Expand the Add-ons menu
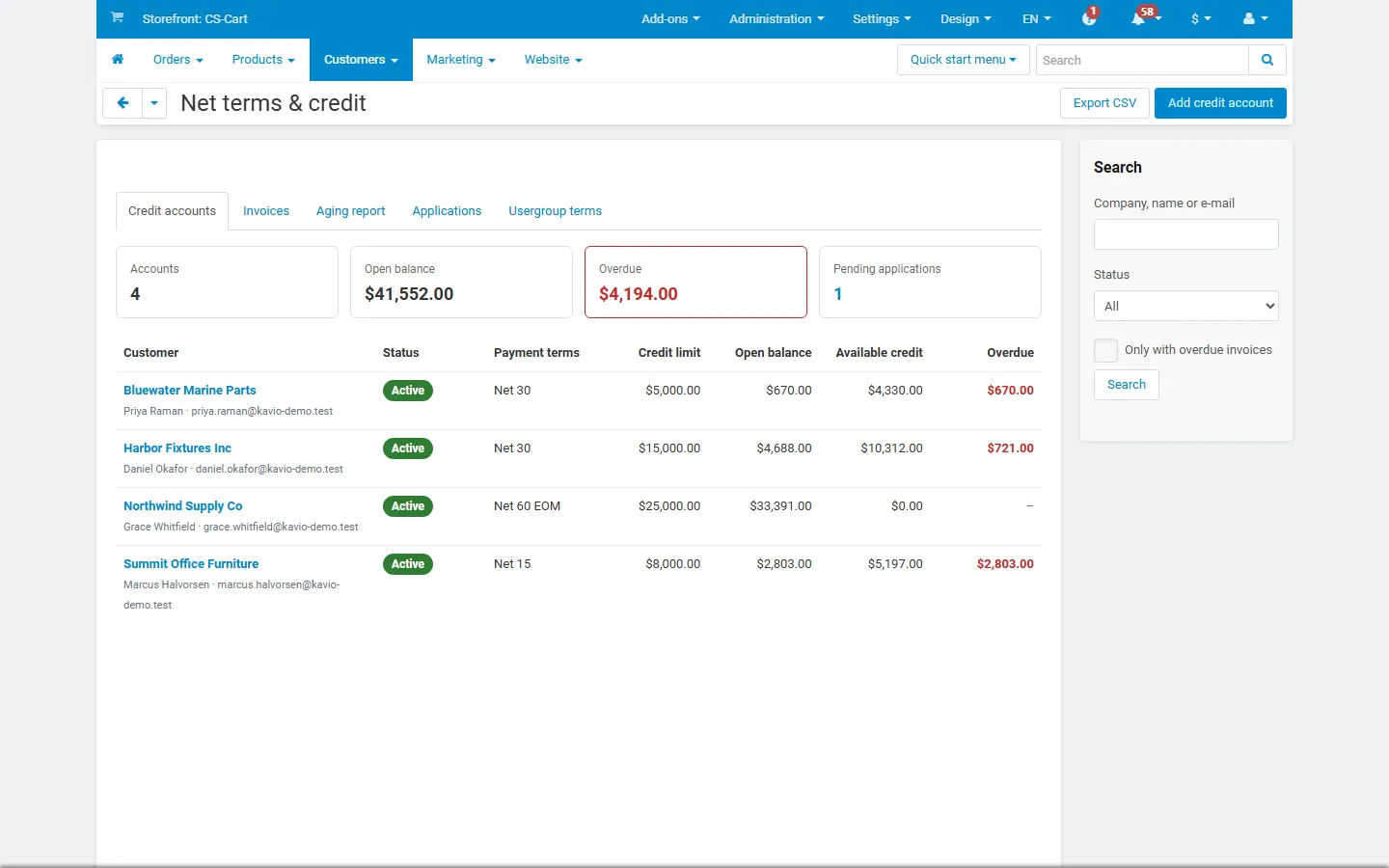1389x868 pixels. point(670,18)
